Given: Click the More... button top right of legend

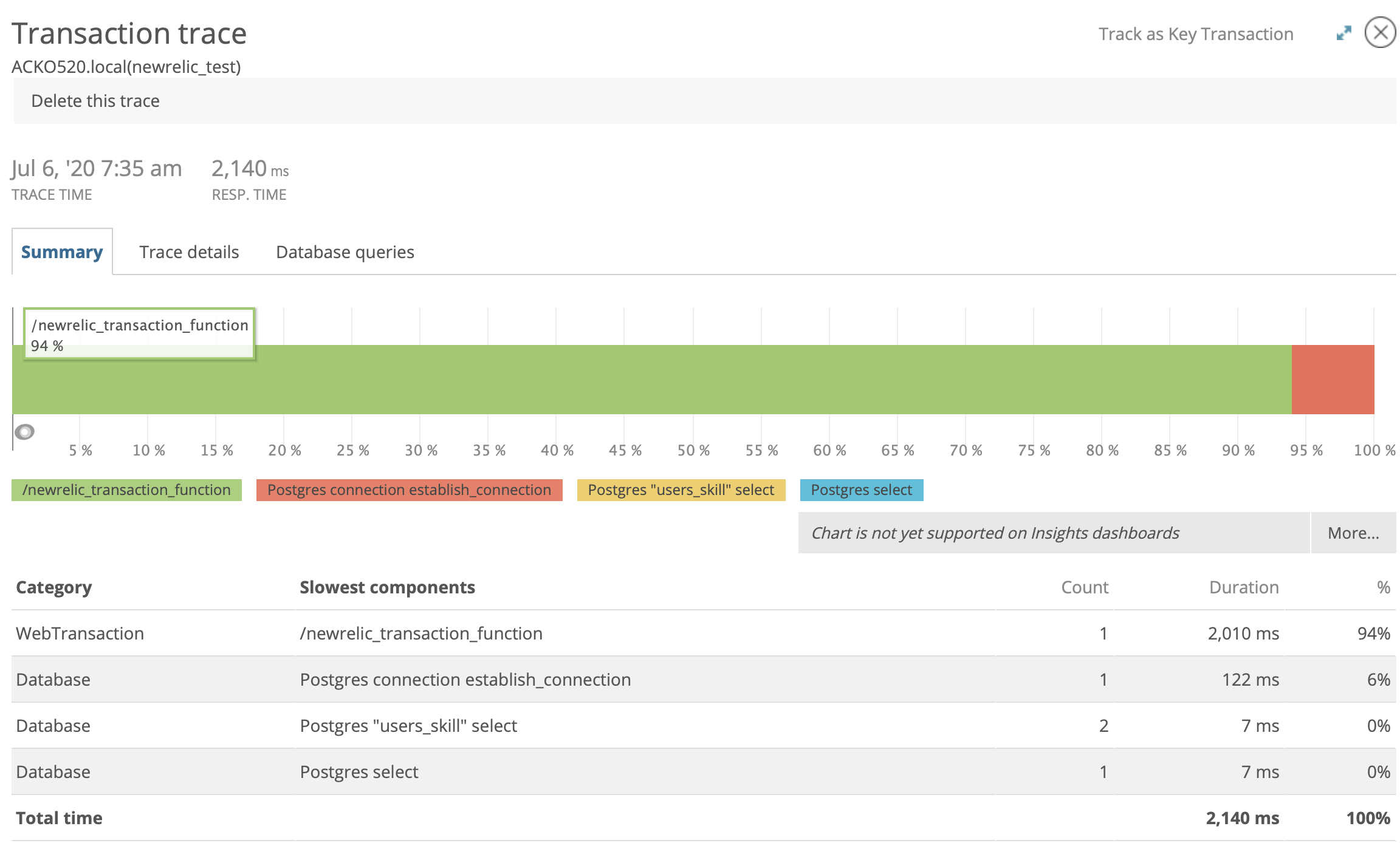Looking at the screenshot, I should pyautogui.click(x=1352, y=533).
